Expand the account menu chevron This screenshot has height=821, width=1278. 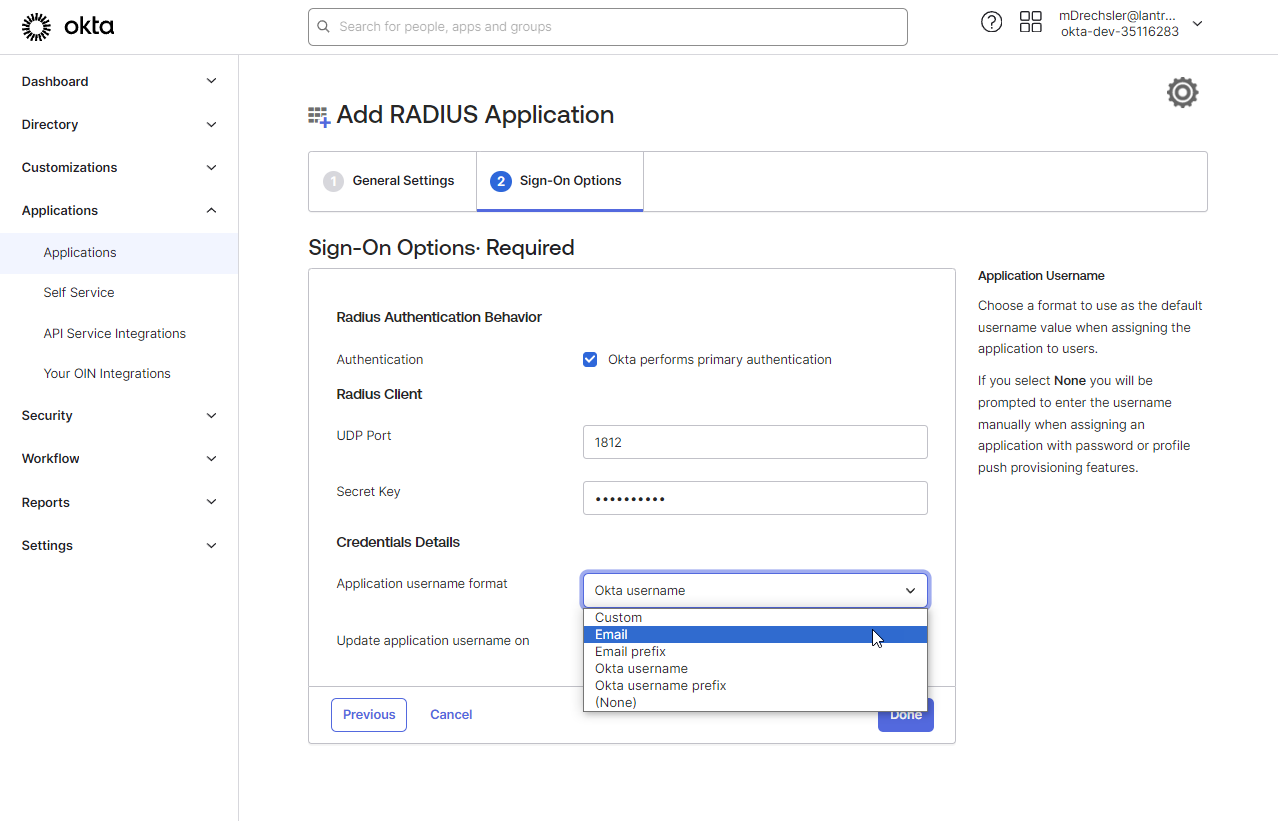[1197, 24]
